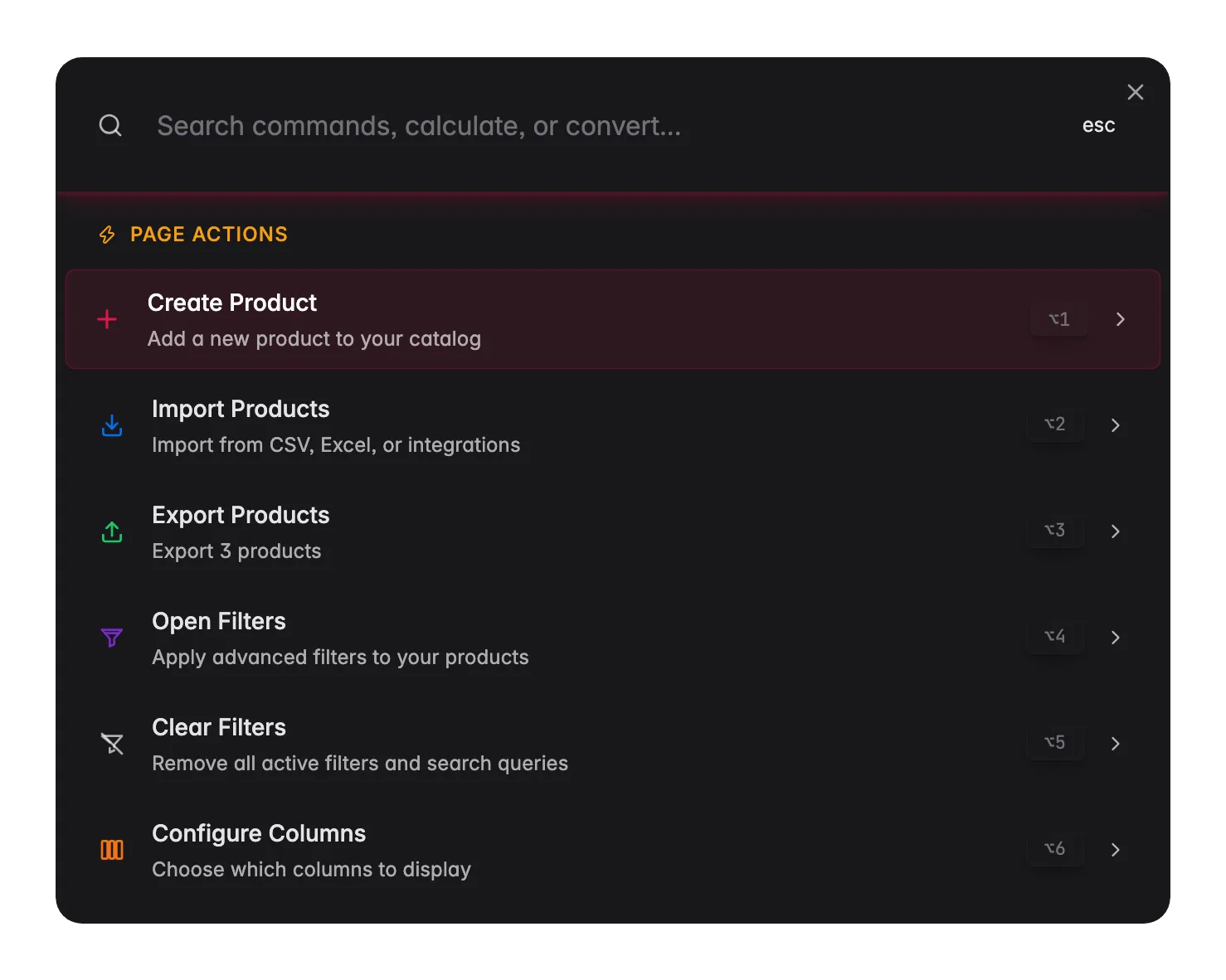This screenshot has height=980, width=1226.
Task: Click the search magnifier icon
Action: coord(110,126)
